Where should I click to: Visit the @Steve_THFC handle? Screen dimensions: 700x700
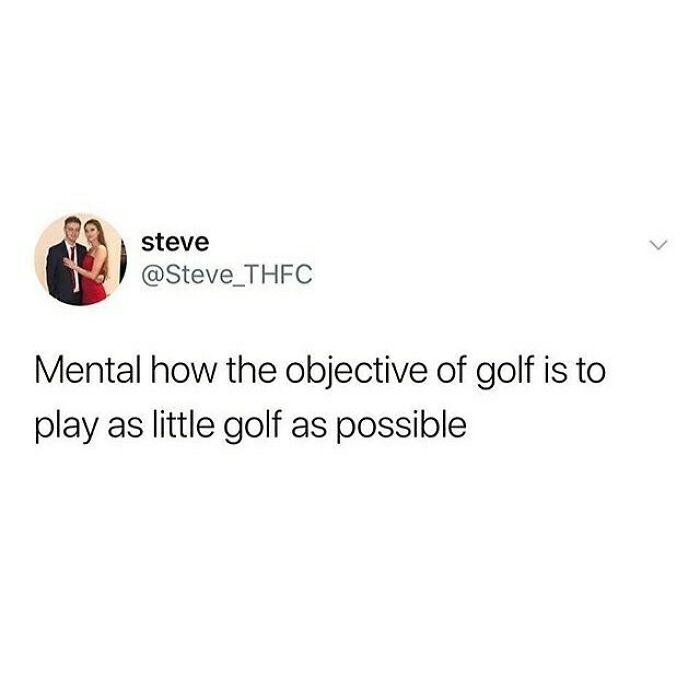[x=227, y=275]
